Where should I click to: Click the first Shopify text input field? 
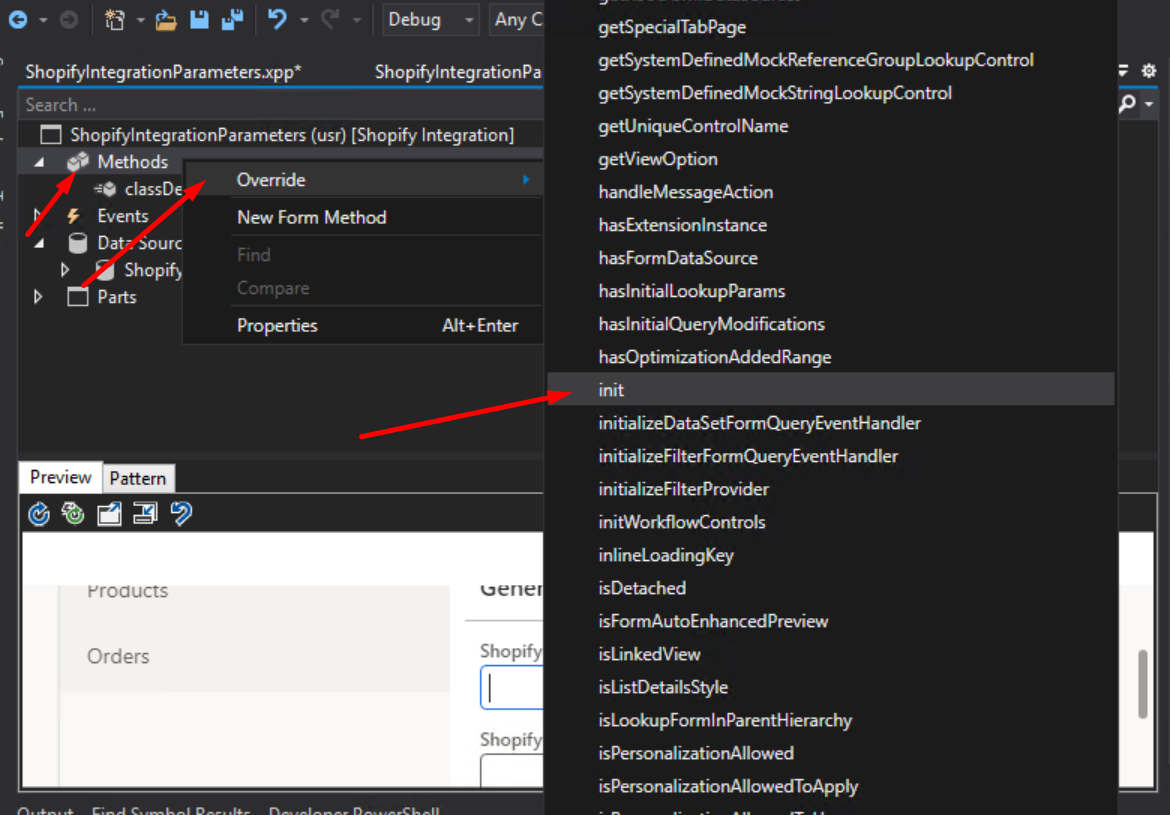[x=513, y=687]
